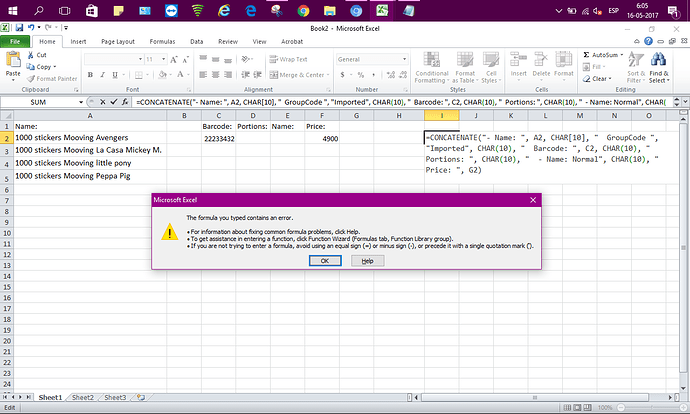Image resolution: width=690 pixels, height=414 pixels.
Task: Open the General number format dropdown
Action: 404,59
